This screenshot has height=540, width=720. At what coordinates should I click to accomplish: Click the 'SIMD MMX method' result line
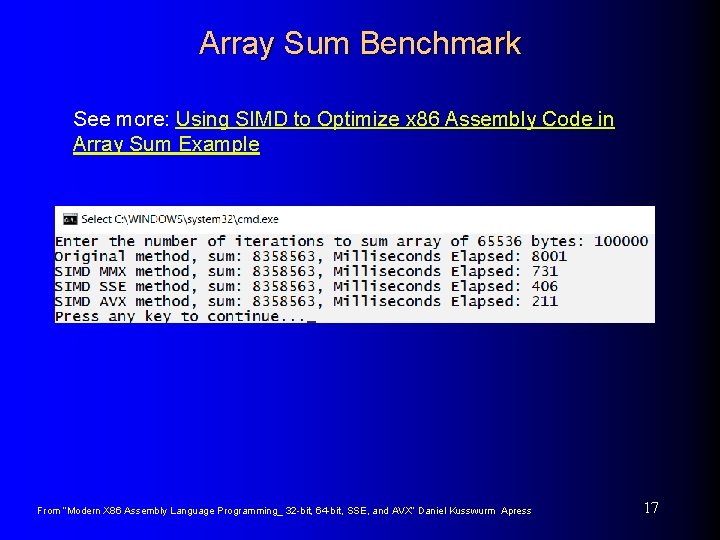pyautogui.click(x=306, y=271)
